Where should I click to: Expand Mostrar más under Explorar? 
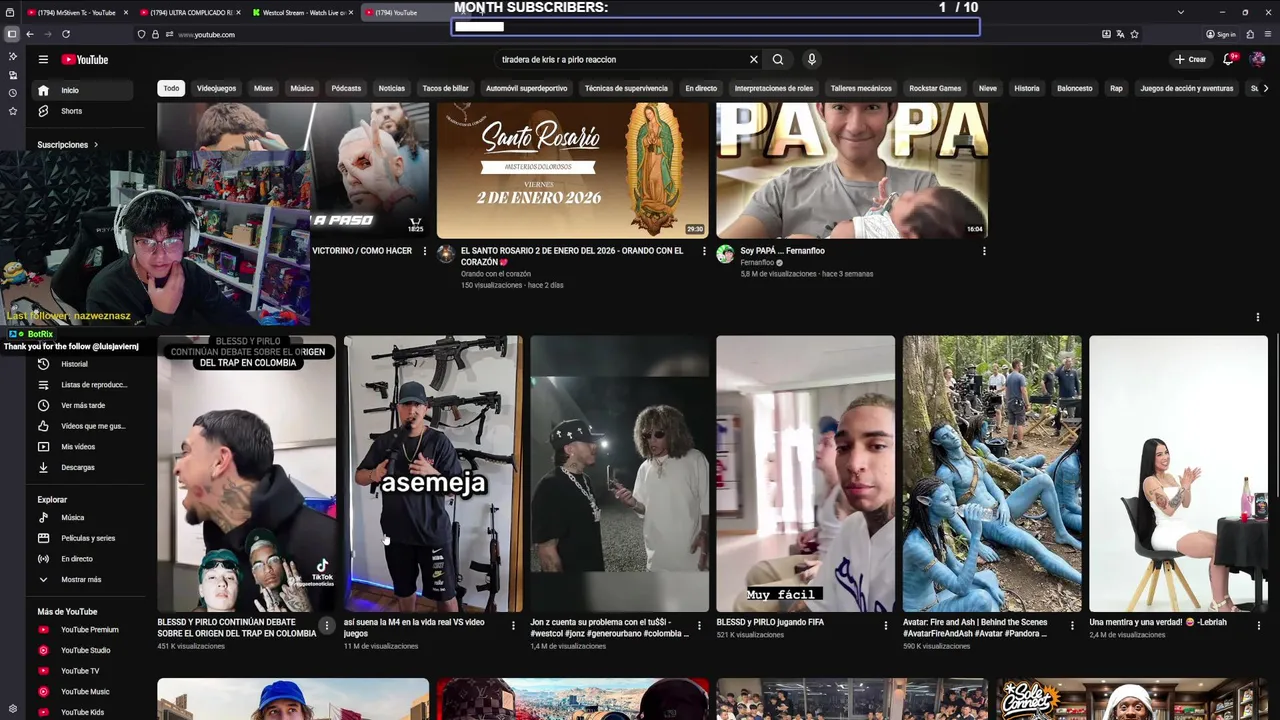click(x=84, y=579)
